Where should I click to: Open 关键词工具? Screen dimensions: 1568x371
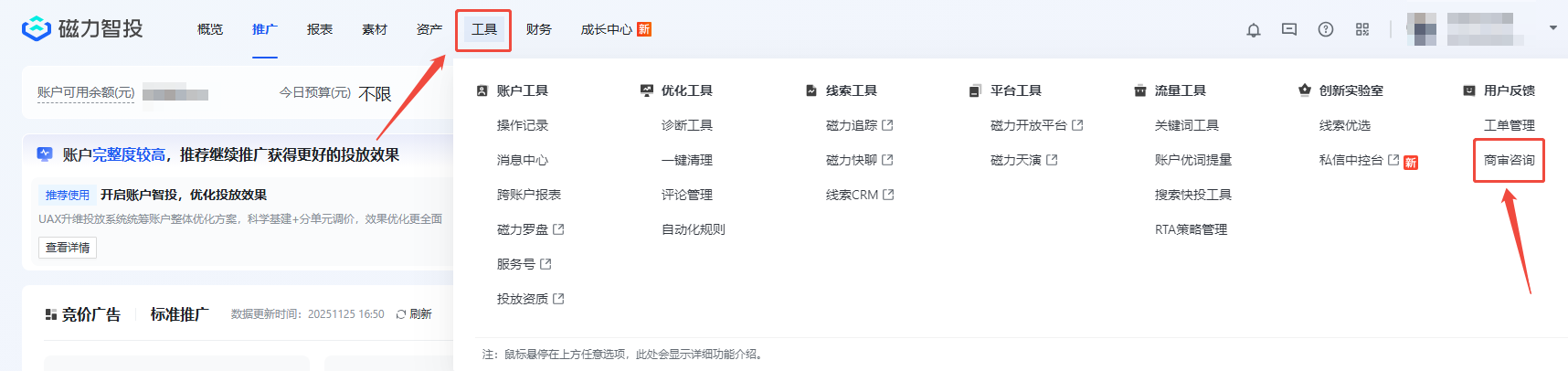click(1187, 125)
